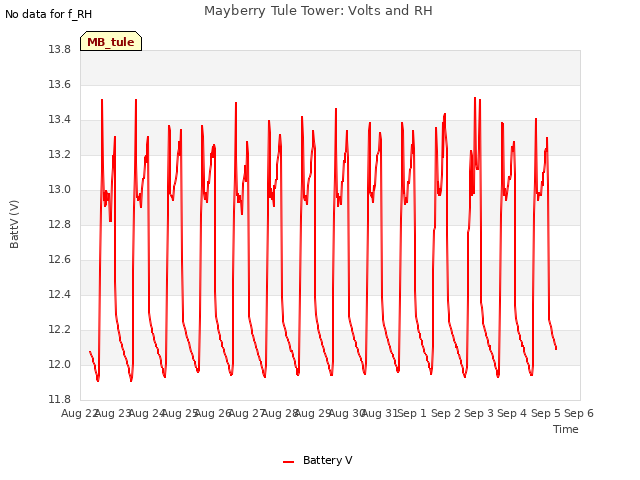Click the Sep 2 x-axis date label
This screenshot has height=480, width=640.
[x=446, y=413]
